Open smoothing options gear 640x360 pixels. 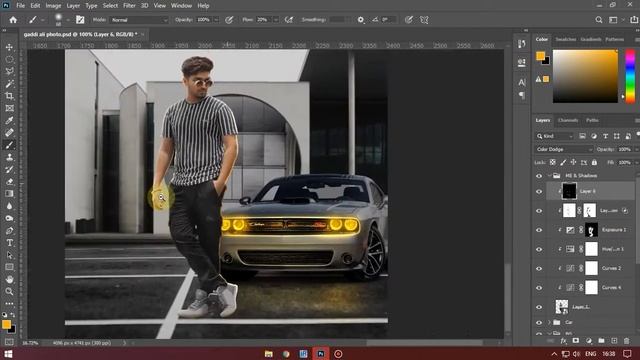(x=360, y=20)
